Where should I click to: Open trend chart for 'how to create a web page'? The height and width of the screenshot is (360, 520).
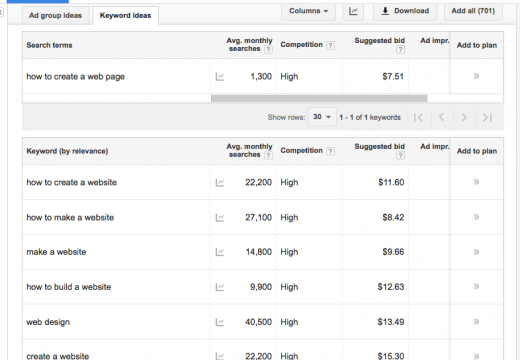pyautogui.click(x=220, y=77)
